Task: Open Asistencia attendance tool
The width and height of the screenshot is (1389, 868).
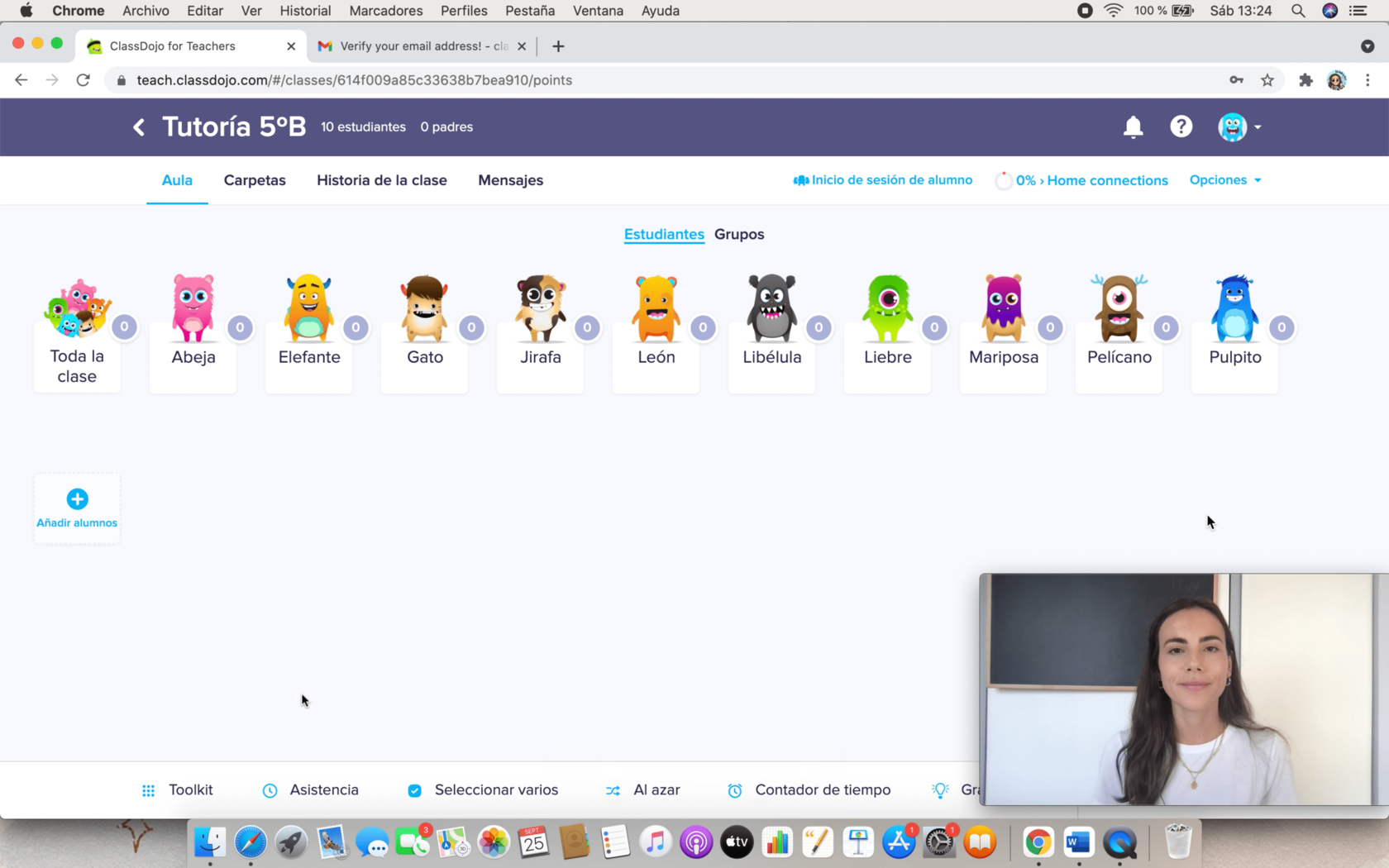Action: [x=310, y=790]
